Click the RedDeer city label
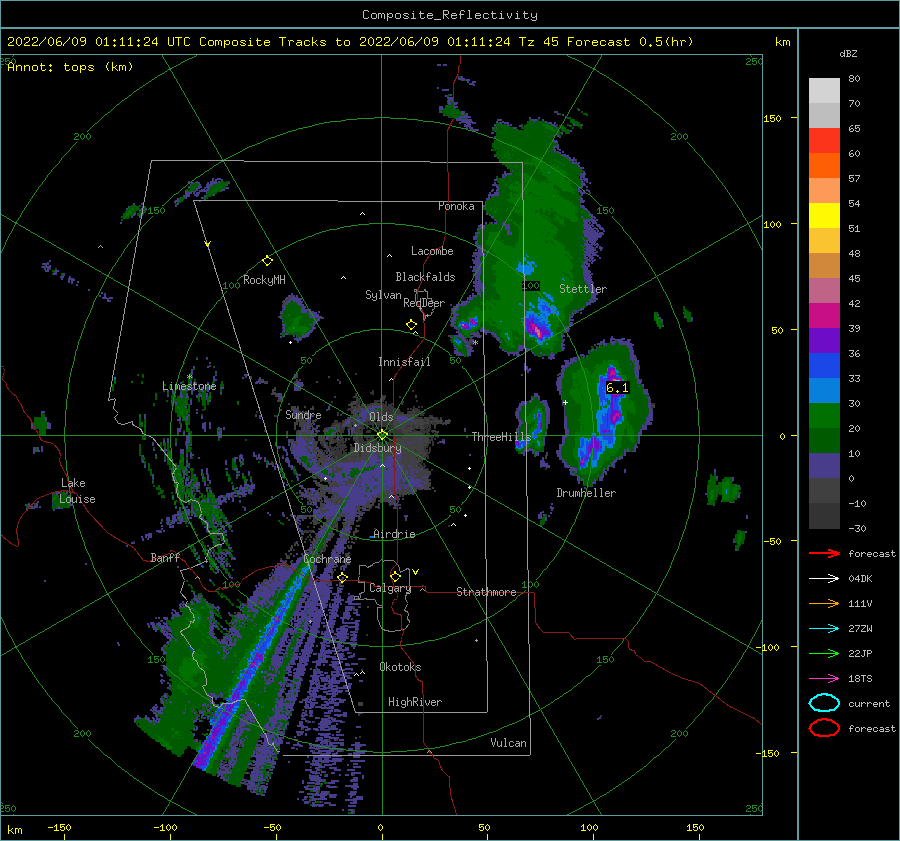900x841 pixels. (424, 303)
